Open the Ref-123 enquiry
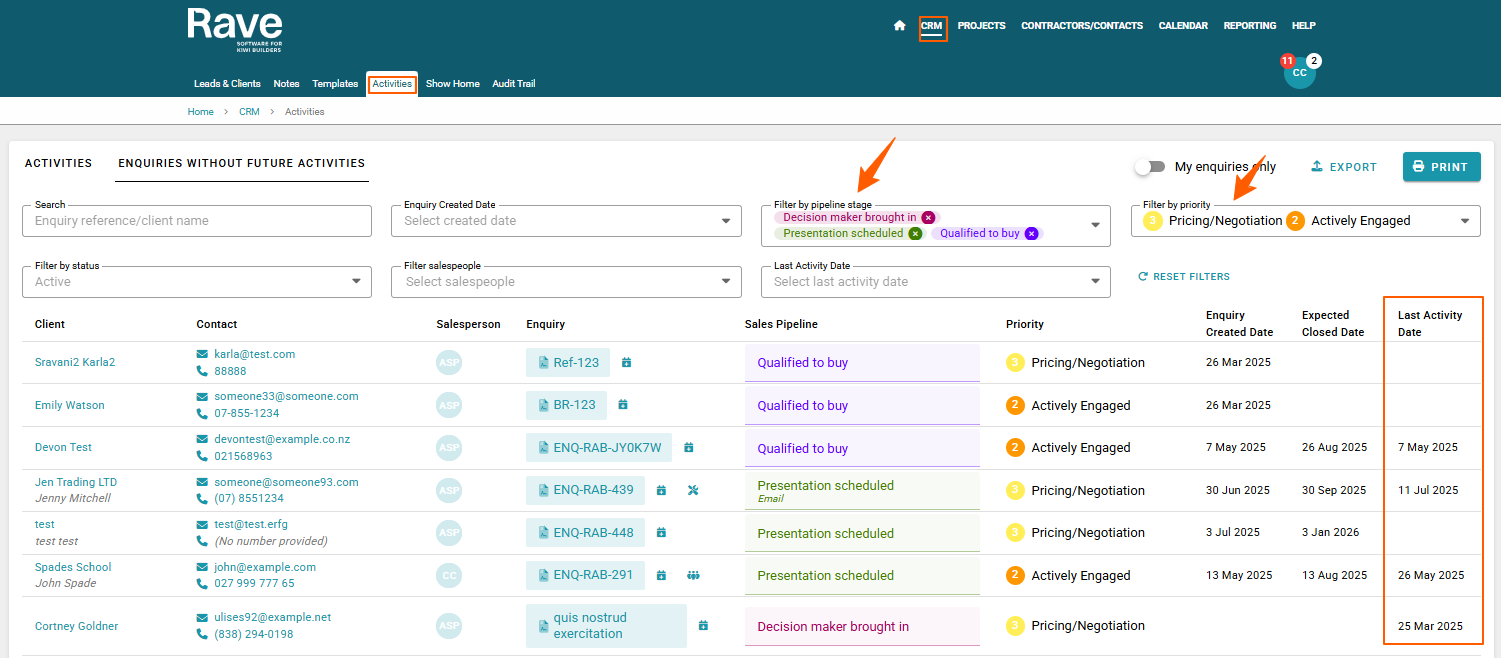The width and height of the screenshot is (1501, 658). point(567,363)
